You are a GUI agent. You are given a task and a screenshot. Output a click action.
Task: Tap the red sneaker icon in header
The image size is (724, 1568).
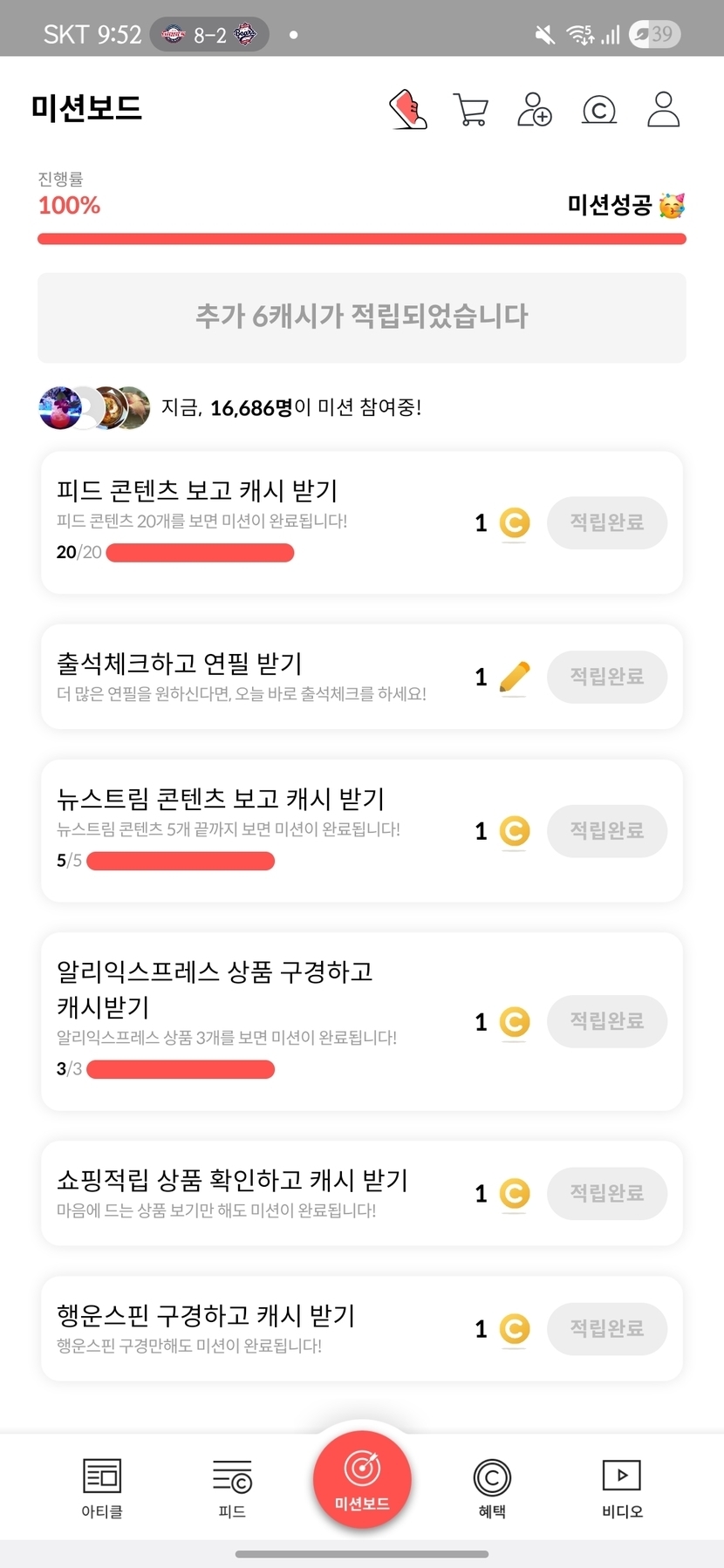(407, 110)
